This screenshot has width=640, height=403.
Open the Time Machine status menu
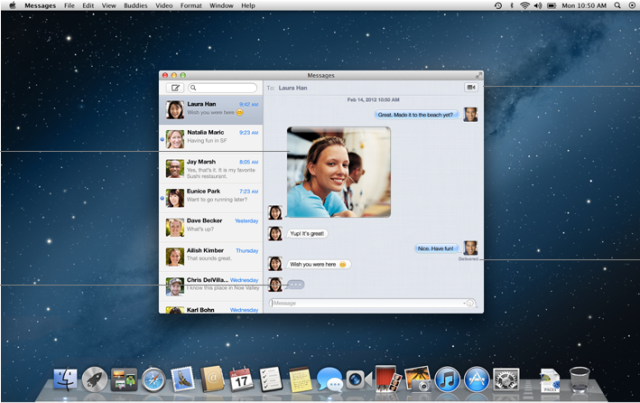pyautogui.click(x=499, y=6)
